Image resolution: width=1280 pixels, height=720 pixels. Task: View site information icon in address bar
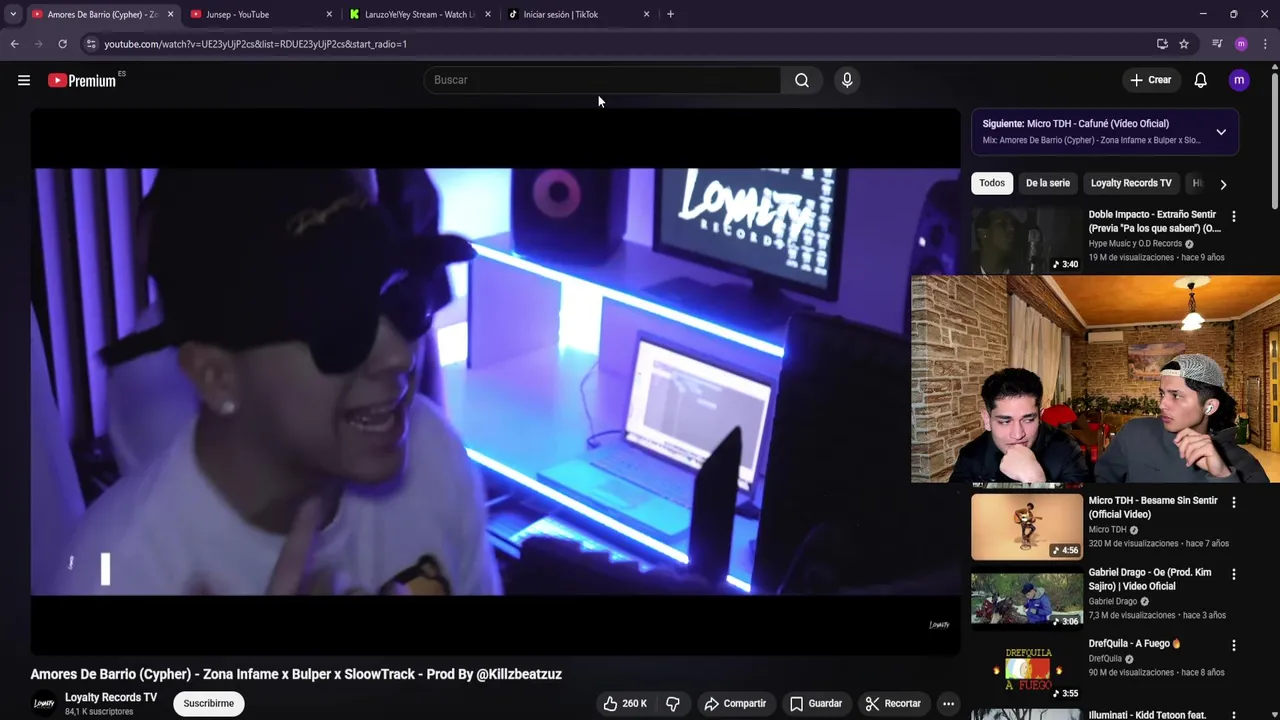click(91, 44)
